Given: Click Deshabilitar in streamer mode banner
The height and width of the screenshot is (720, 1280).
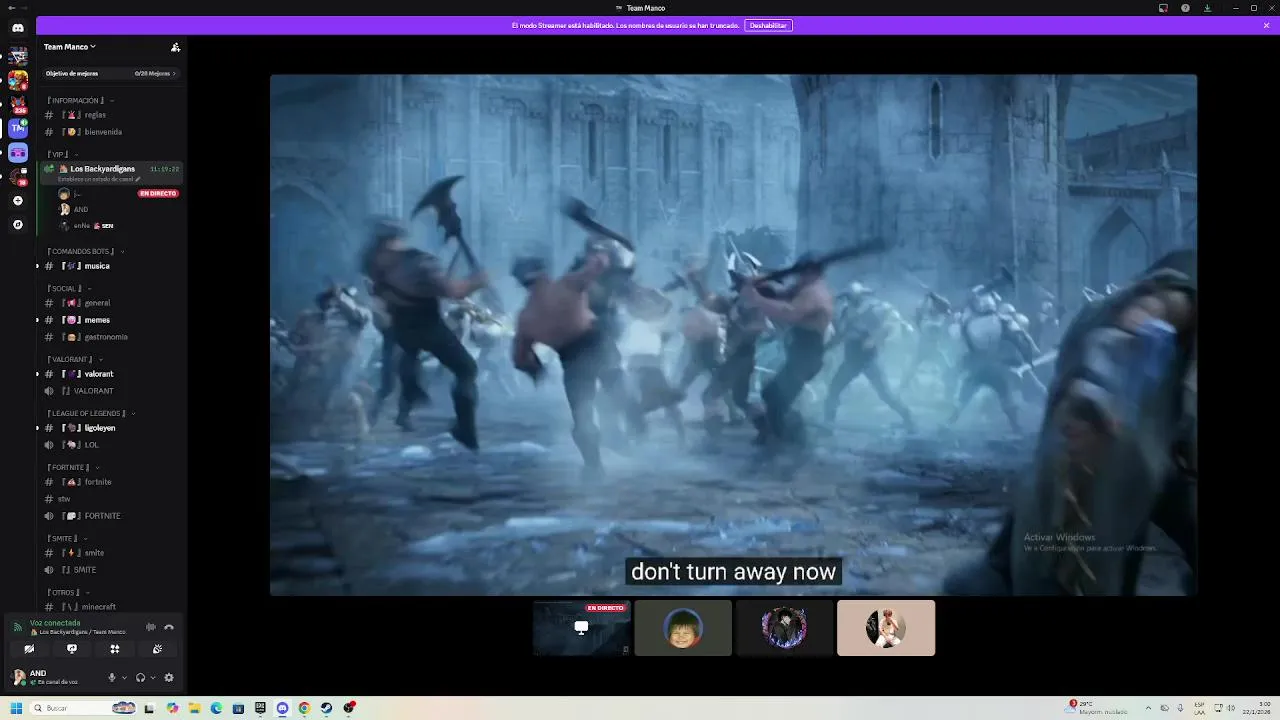Looking at the screenshot, I should tap(768, 25).
